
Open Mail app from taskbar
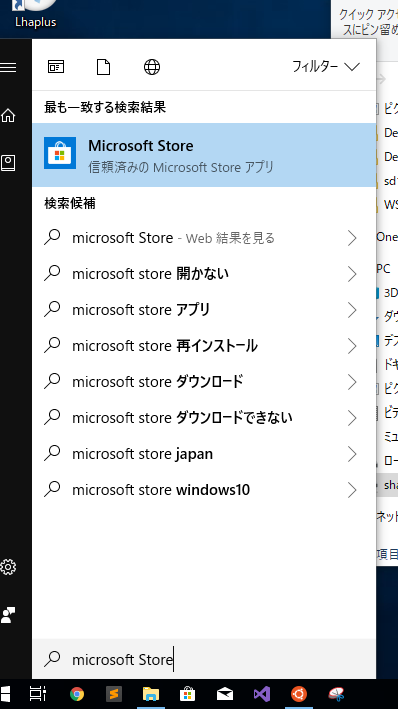coord(225,694)
